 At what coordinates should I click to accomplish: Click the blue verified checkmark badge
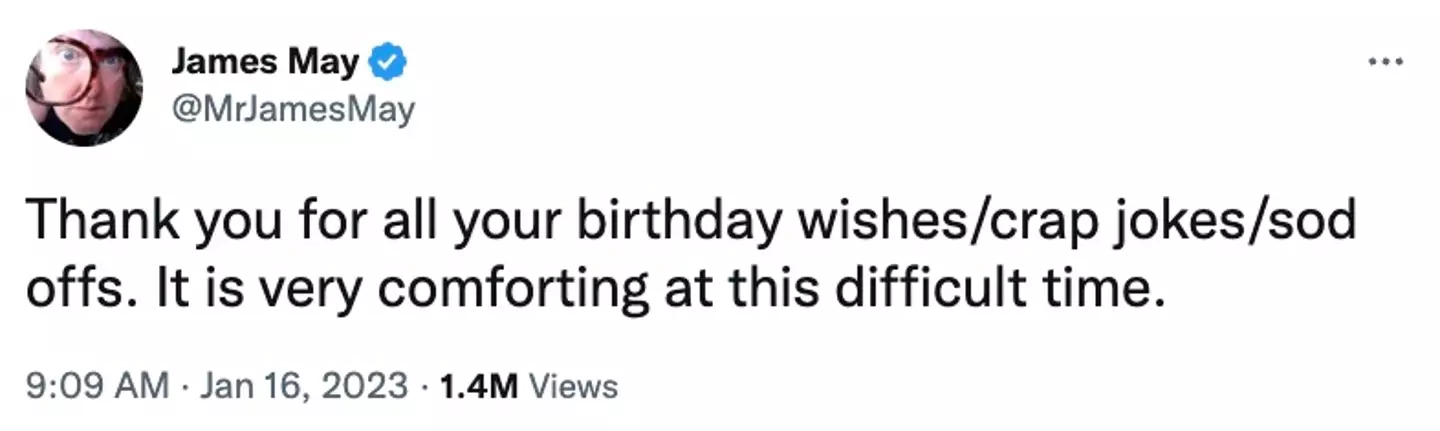point(388,65)
